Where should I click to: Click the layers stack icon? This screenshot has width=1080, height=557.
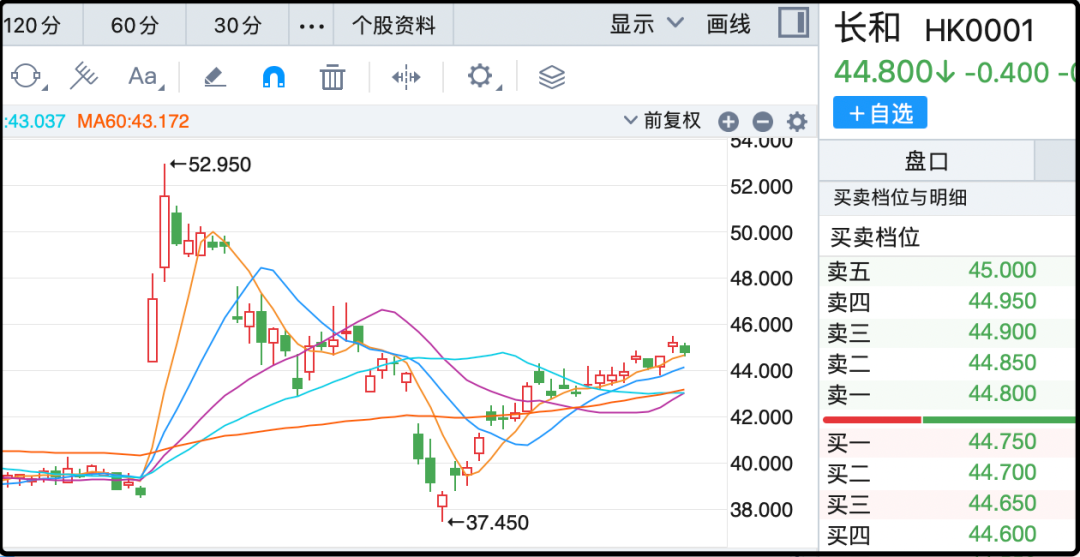[552, 76]
